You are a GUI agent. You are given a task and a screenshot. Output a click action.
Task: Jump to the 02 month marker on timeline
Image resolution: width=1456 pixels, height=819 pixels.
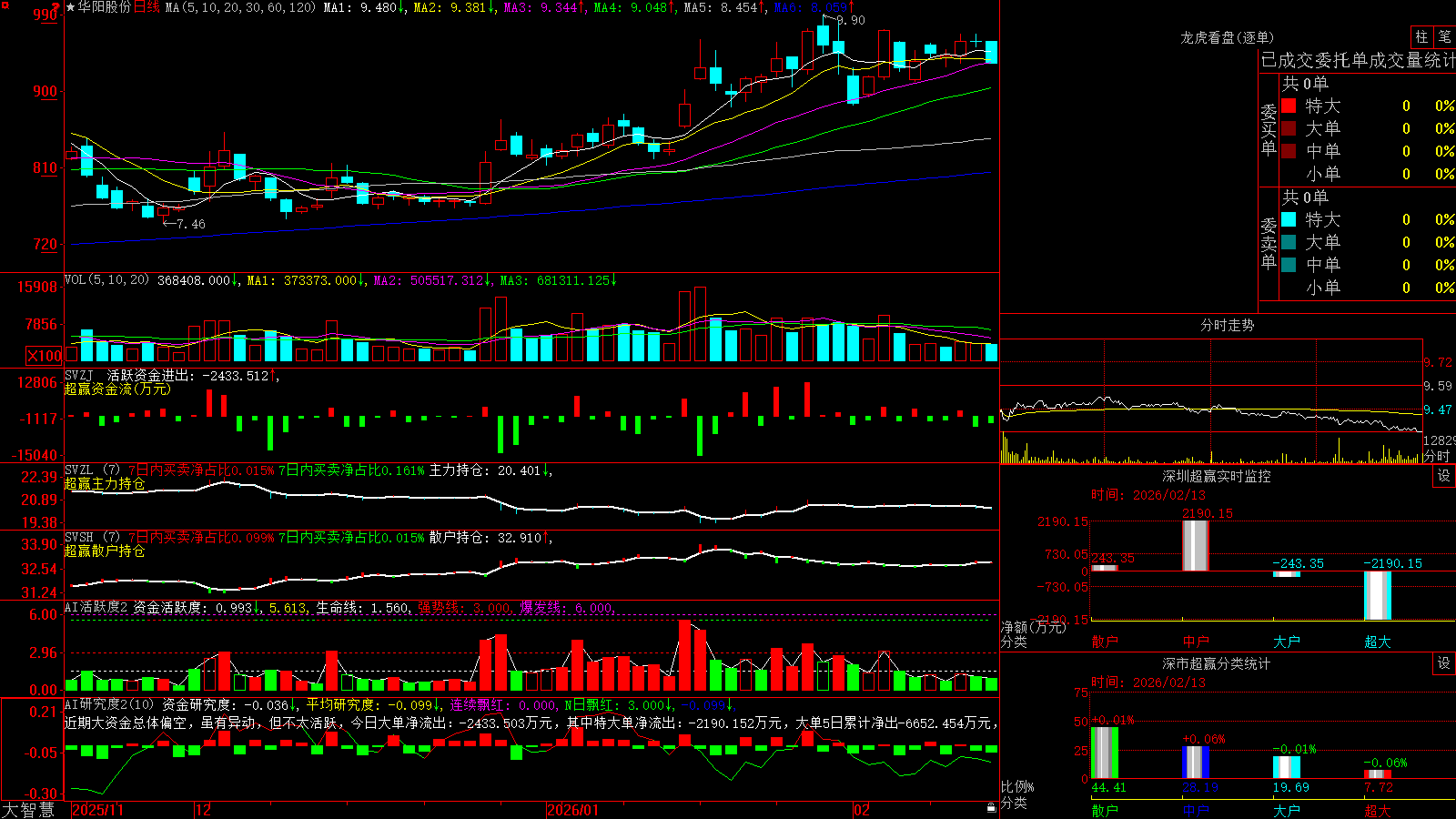pos(862,810)
